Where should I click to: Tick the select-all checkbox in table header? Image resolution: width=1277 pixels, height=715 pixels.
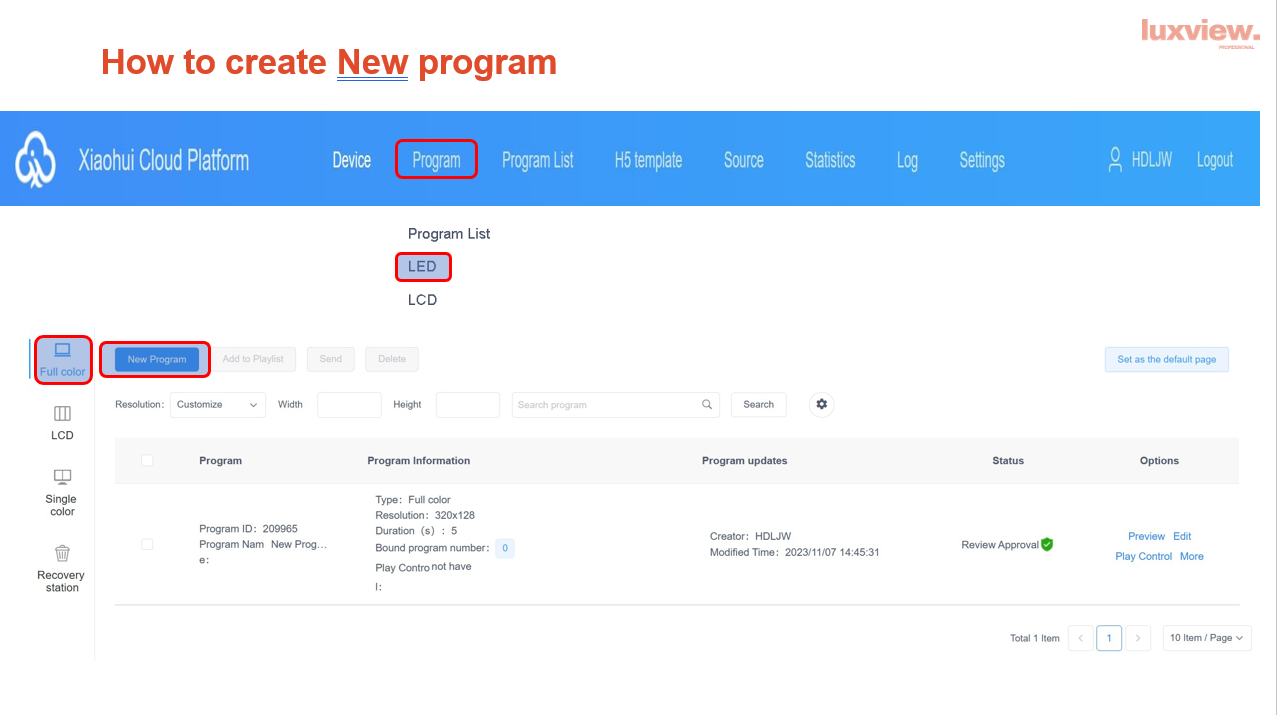click(147, 460)
